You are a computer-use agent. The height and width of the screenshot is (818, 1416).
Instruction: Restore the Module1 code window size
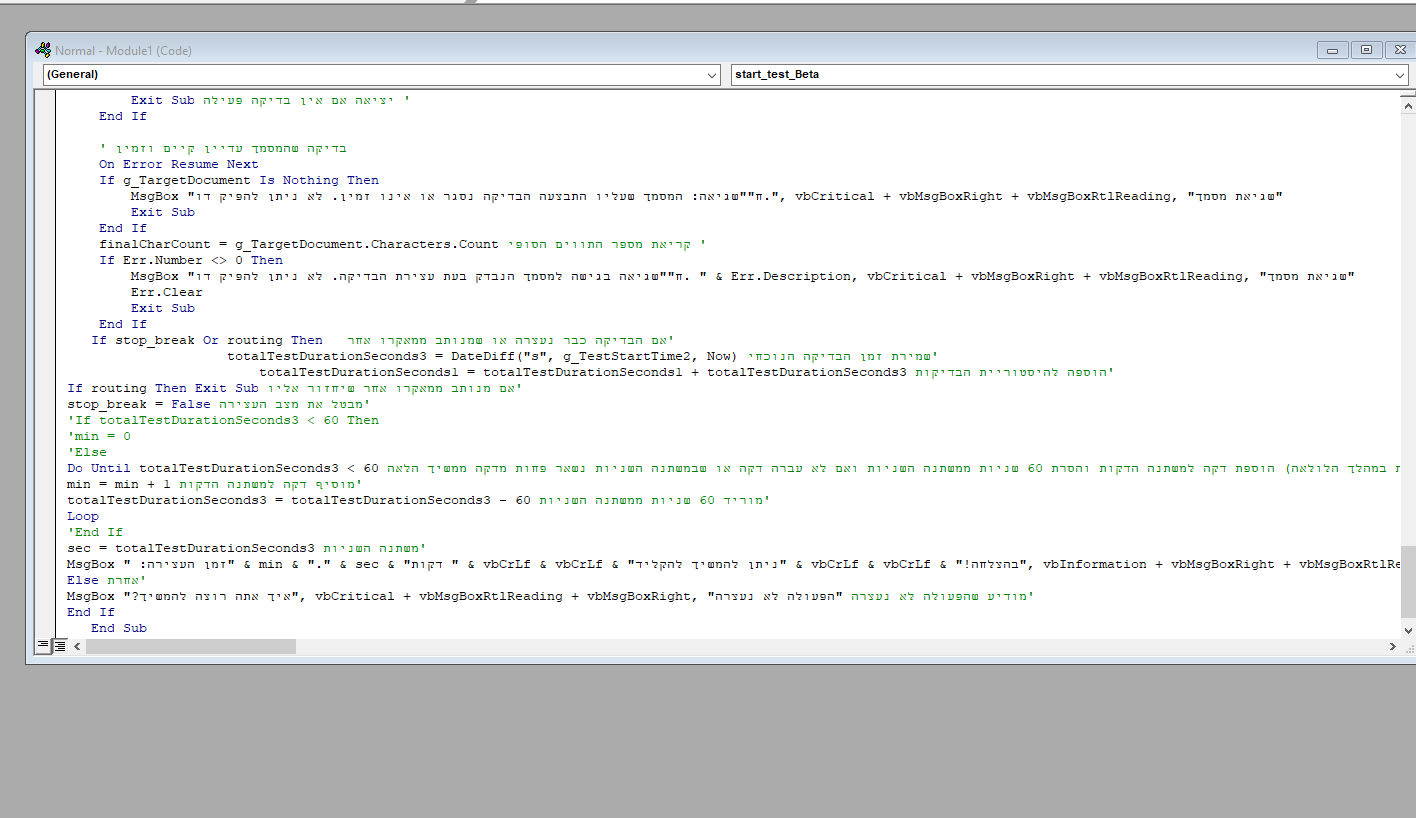1365,50
